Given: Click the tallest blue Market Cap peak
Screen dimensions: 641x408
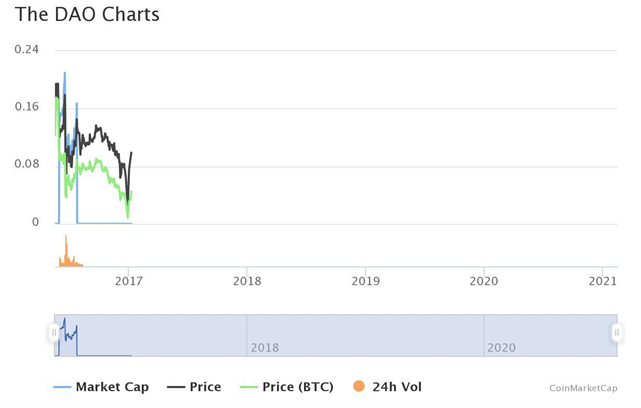Looking at the screenshot, I should click(x=65, y=74).
